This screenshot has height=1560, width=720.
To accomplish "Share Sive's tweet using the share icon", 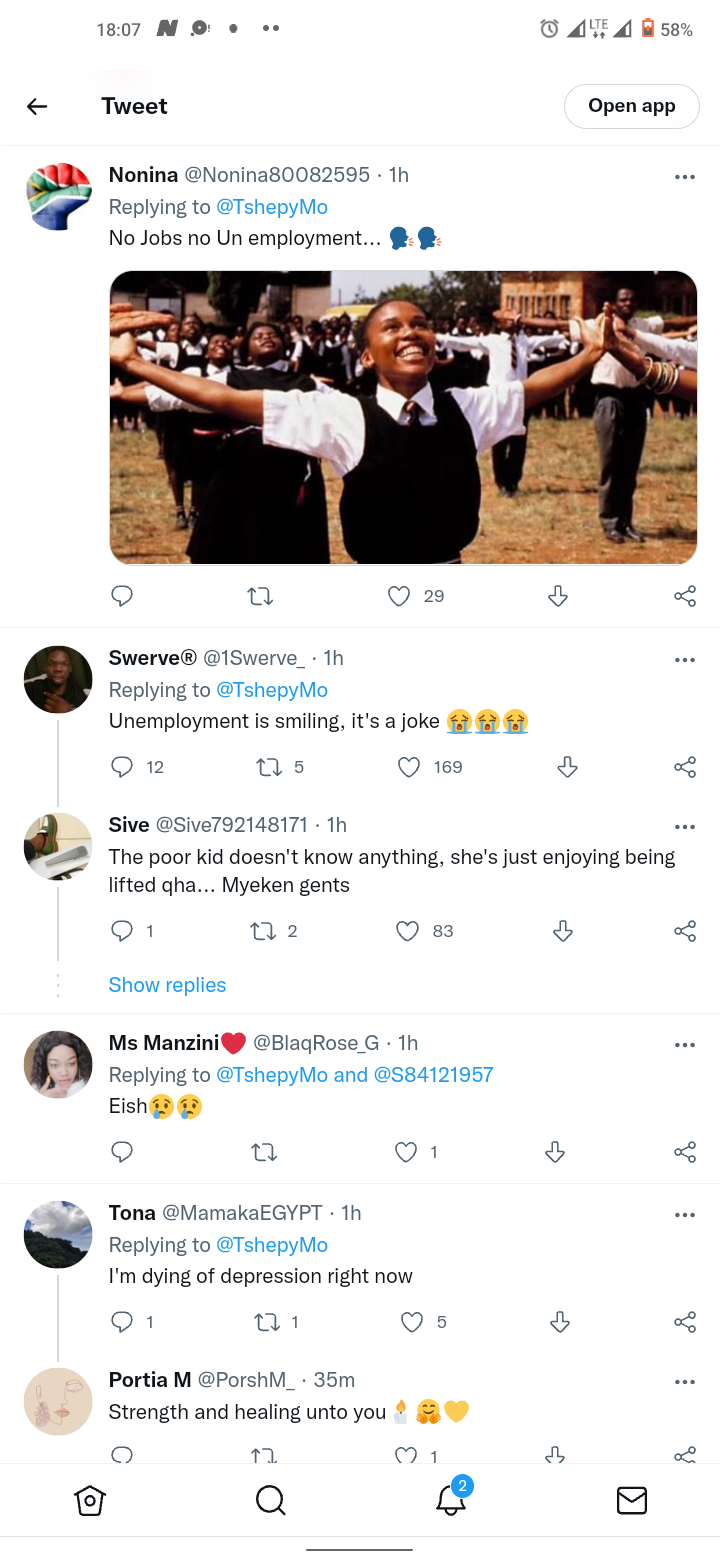I will coord(685,931).
